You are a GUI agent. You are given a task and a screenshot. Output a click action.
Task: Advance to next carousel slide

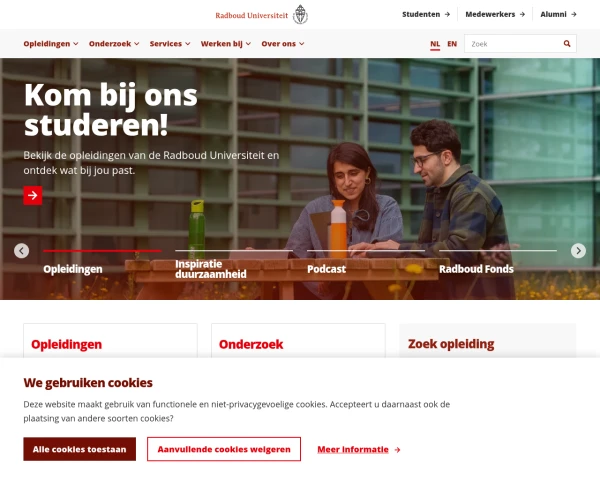(578, 251)
